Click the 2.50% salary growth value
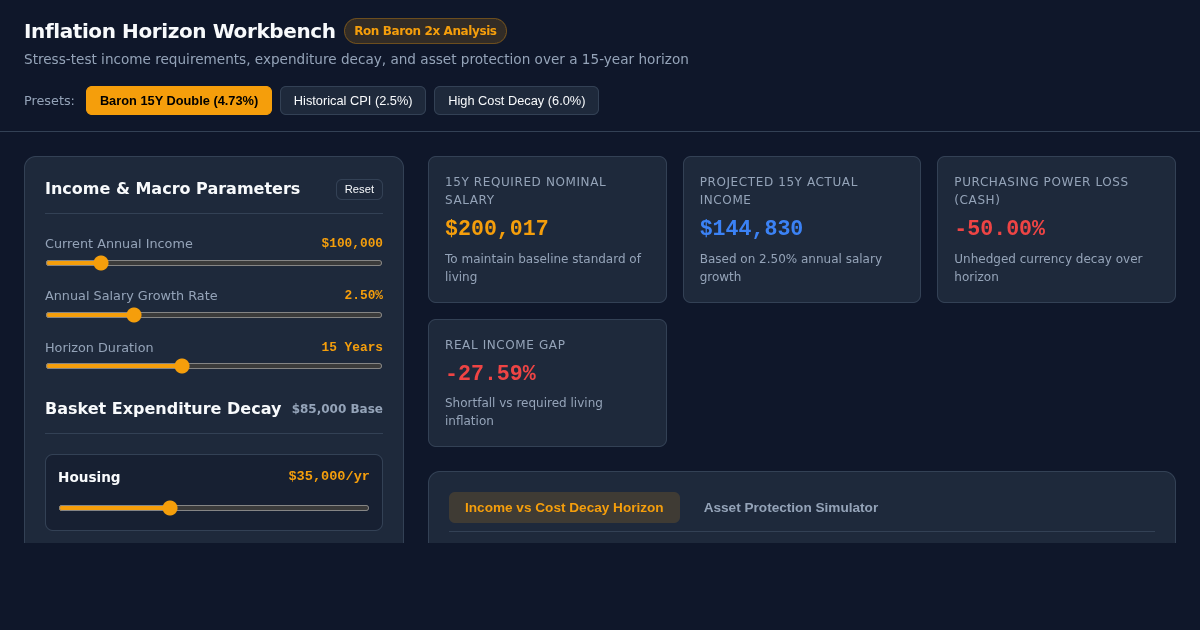The height and width of the screenshot is (630, 1200). (x=364, y=295)
